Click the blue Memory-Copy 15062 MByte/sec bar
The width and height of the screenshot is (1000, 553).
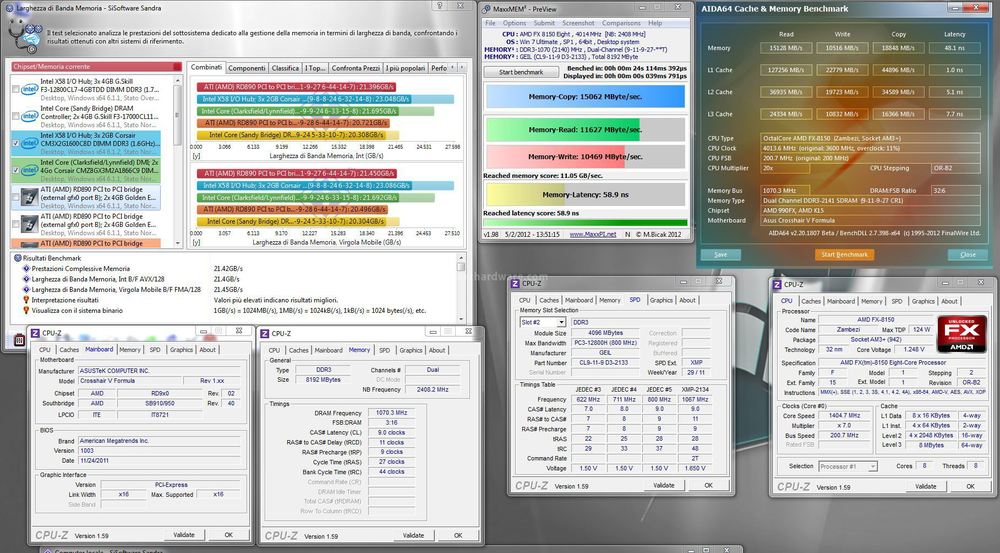click(x=585, y=97)
